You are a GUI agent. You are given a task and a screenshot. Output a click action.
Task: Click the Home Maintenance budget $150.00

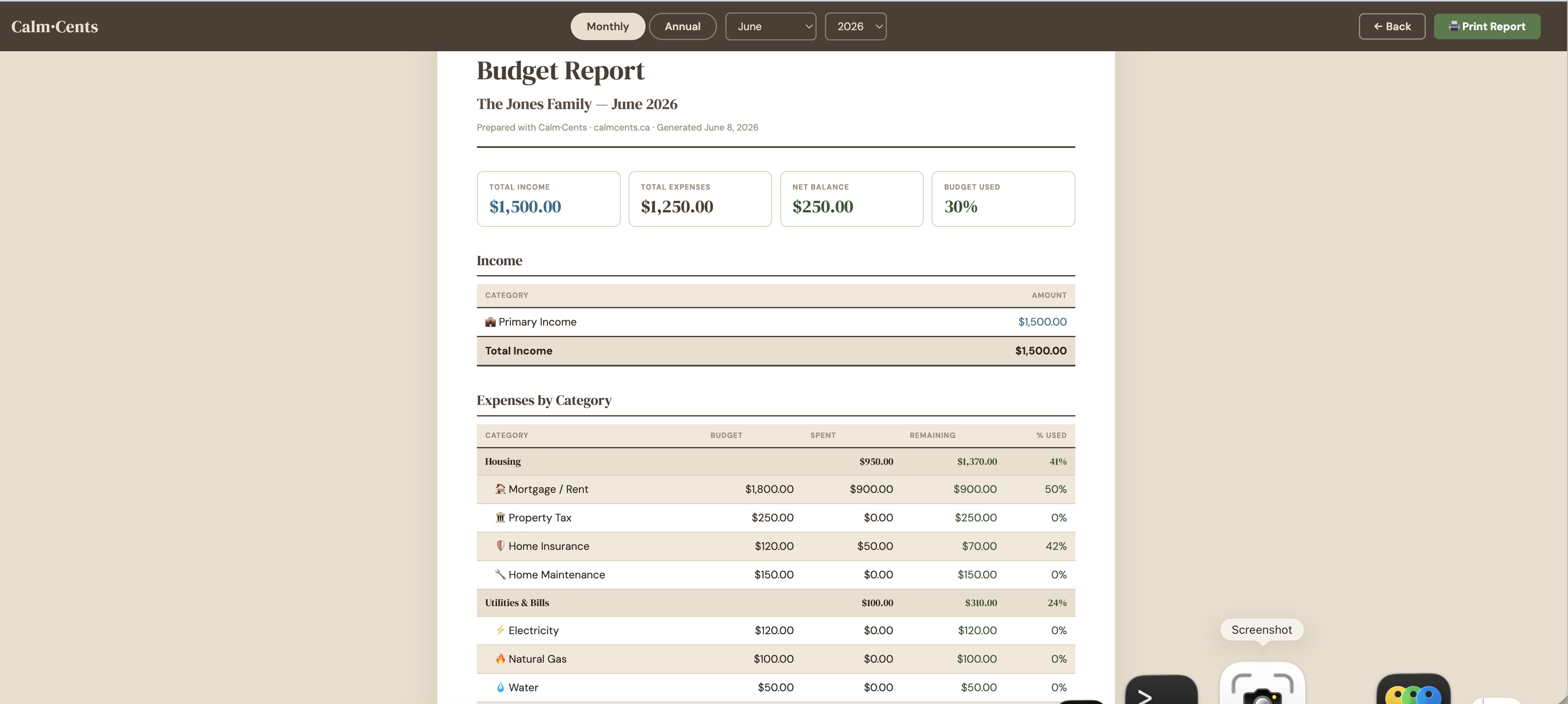pos(774,574)
